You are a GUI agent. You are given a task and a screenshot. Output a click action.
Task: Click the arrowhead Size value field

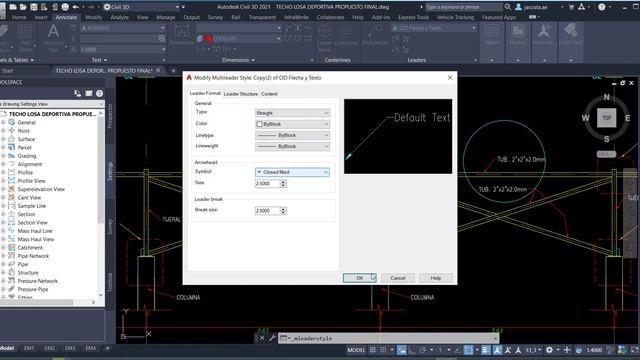(268, 184)
